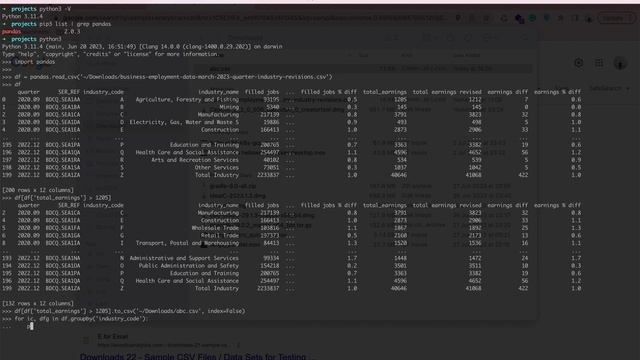Click 'Electricity, Gas, Water and Waste S' cell

[x=184, y=122]
